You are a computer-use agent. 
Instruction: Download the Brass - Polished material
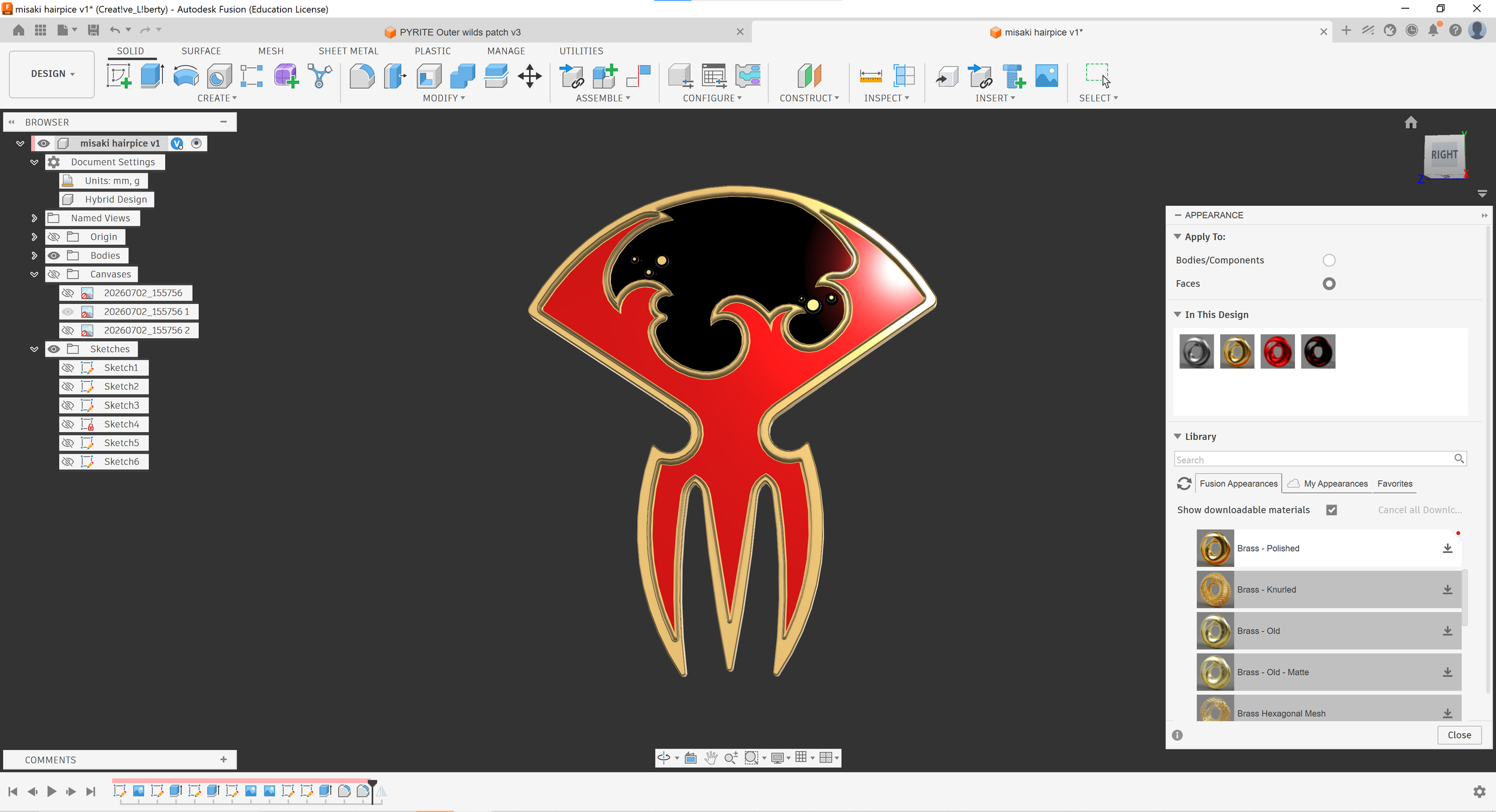[x=1448, y=548]
